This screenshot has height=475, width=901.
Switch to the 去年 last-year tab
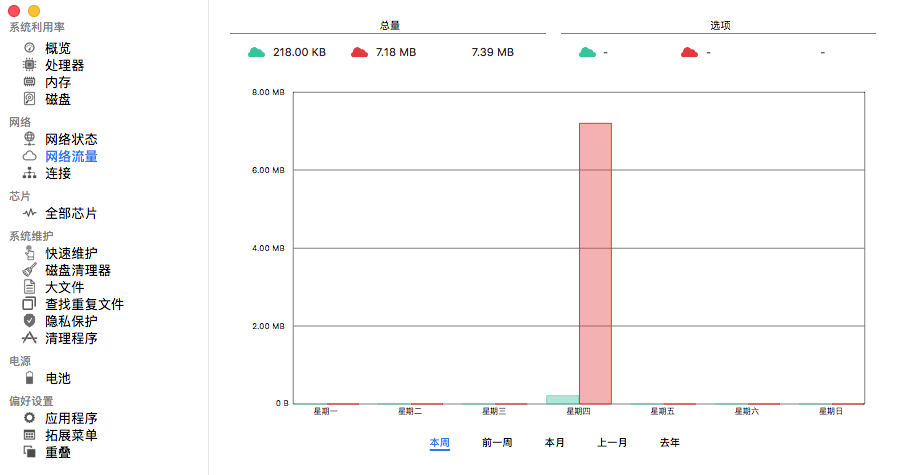[x=669, y=443]
